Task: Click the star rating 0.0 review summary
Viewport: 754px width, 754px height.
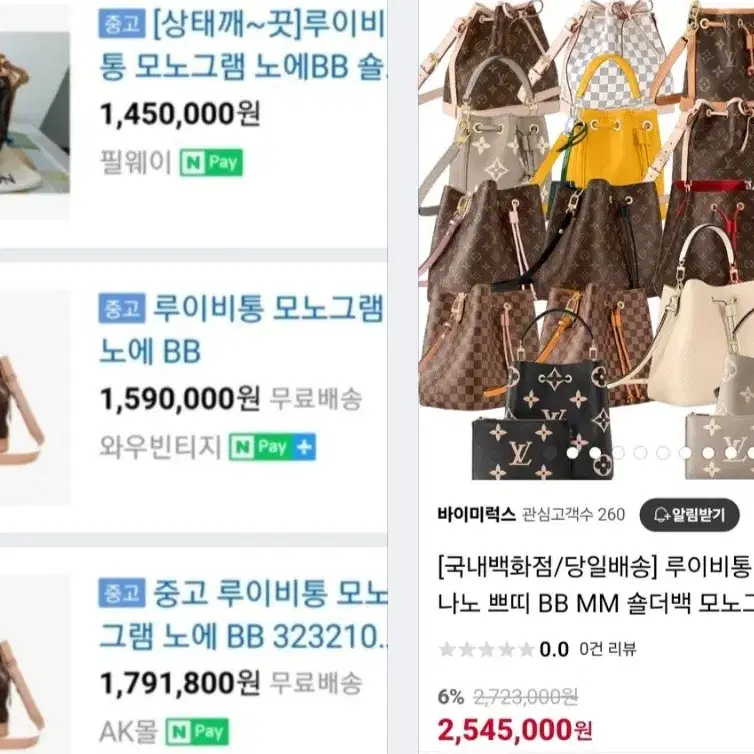Action: [x=504, y=650]
